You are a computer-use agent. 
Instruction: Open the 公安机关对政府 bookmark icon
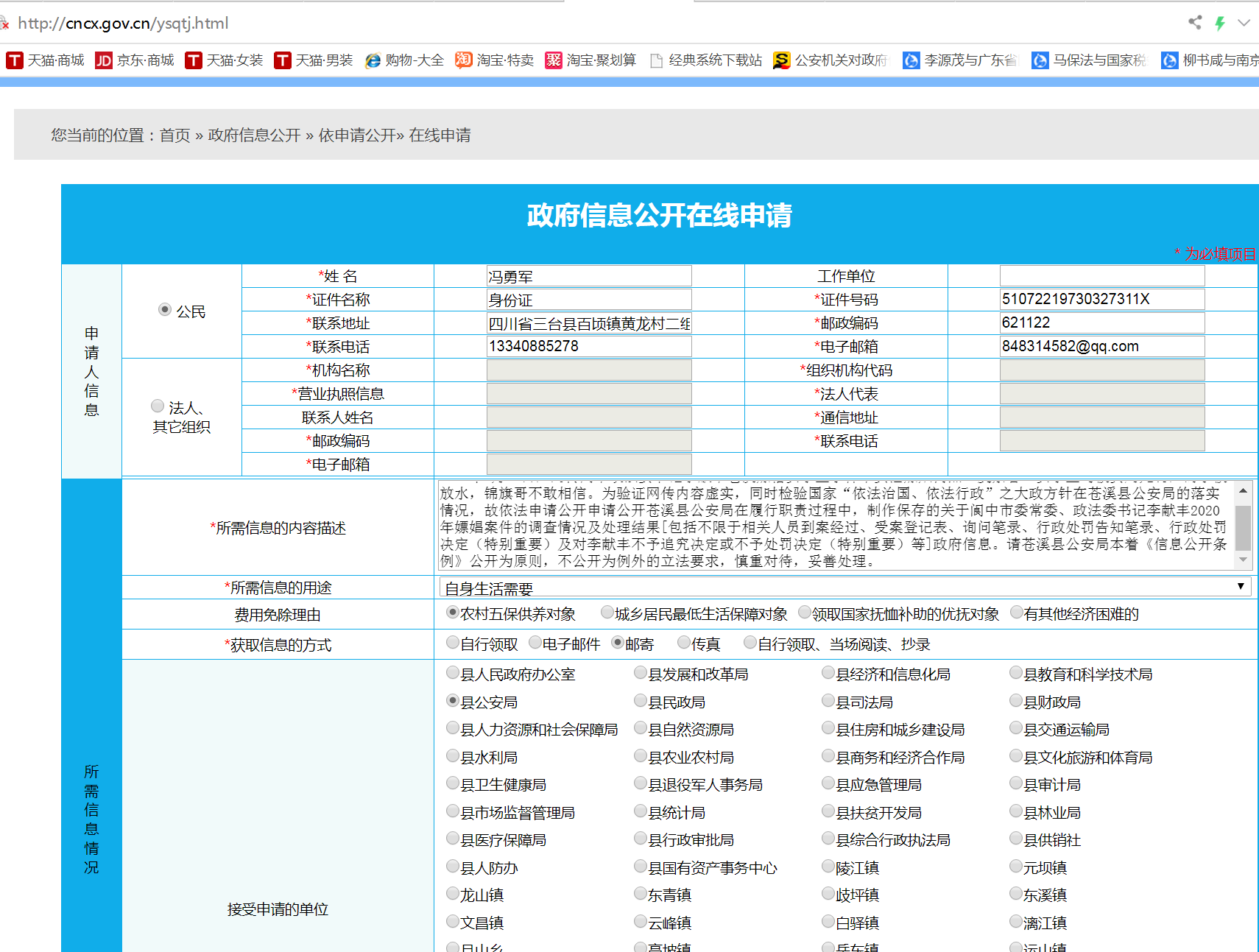click(x=782, y=60)
